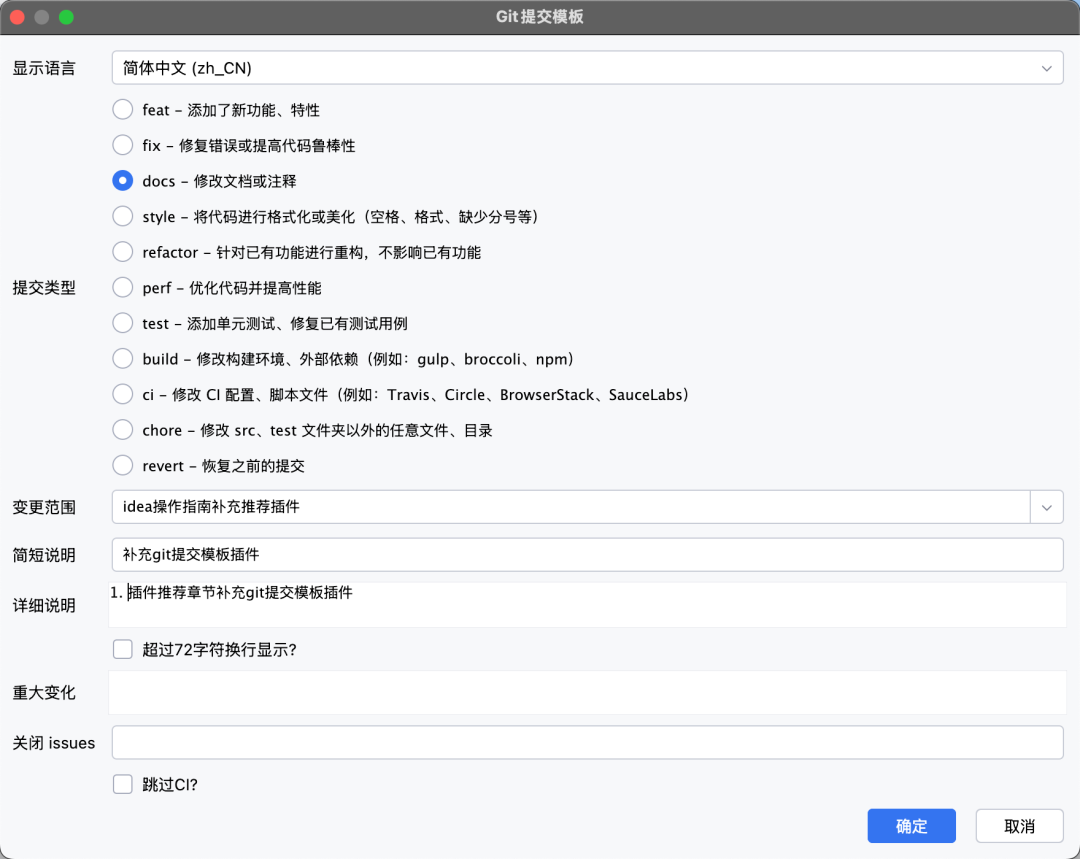Expand the 变更范围 dropdown arrow
The height and width of the screenshot is (859, 1080).
(x=1046, y=507)
